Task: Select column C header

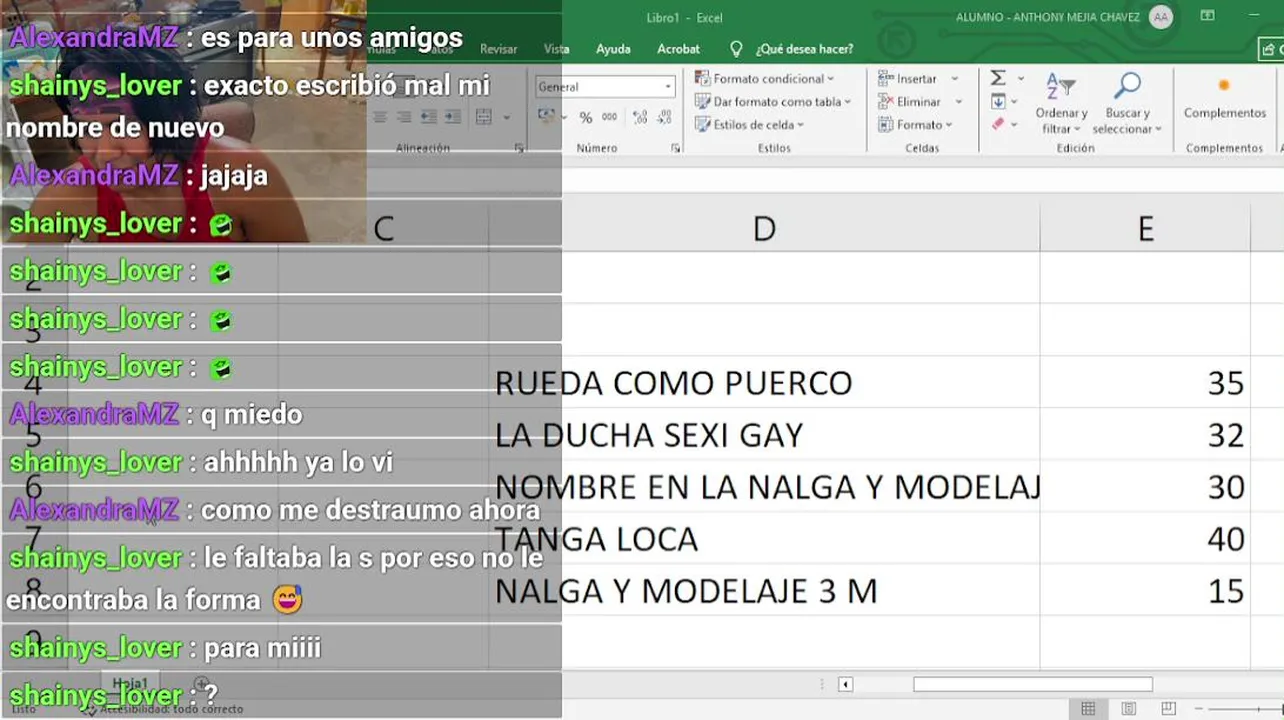Action: click(383, 228)
